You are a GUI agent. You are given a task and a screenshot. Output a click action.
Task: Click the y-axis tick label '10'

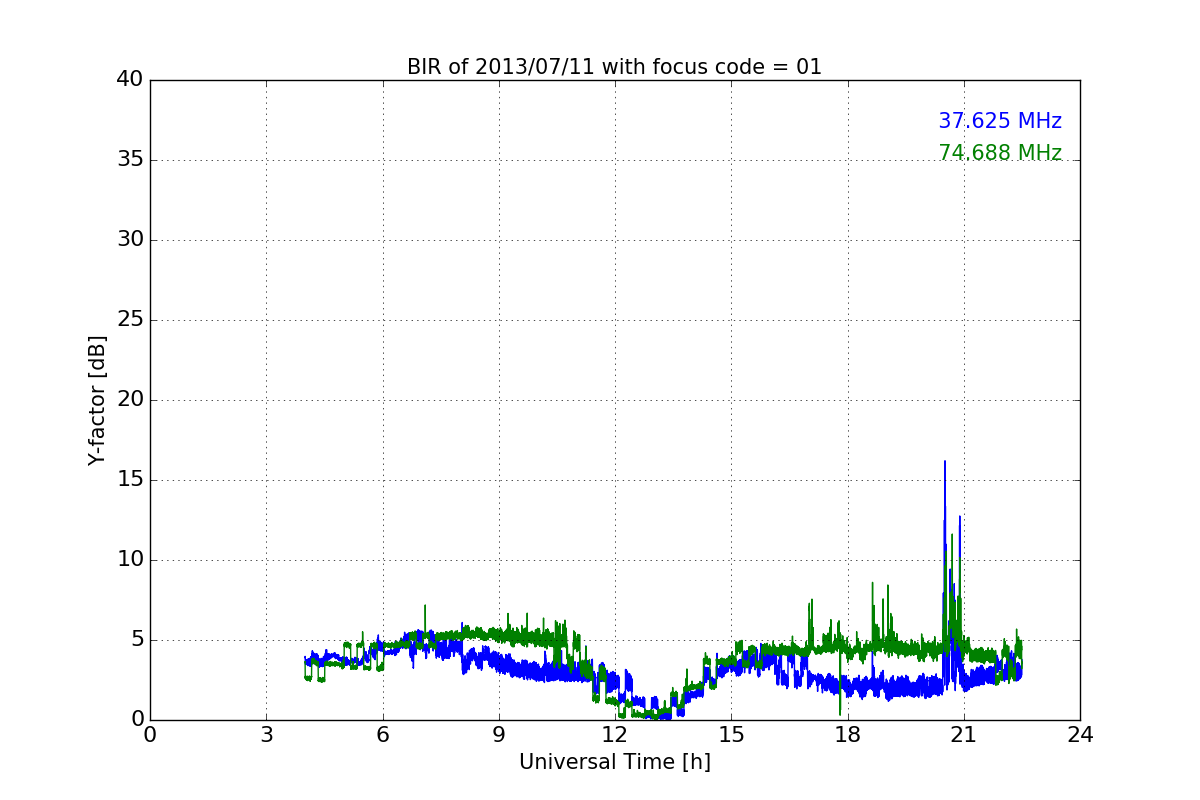[x=129, y=560]
